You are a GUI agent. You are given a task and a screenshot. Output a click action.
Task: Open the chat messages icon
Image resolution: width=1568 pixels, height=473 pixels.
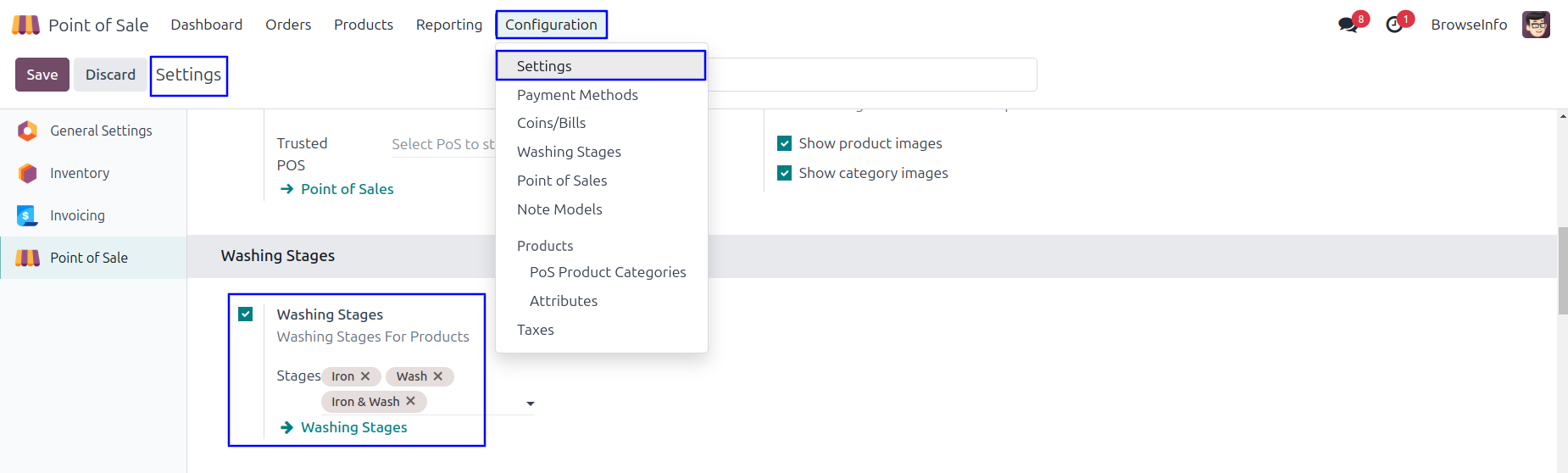coord(1348,25)
